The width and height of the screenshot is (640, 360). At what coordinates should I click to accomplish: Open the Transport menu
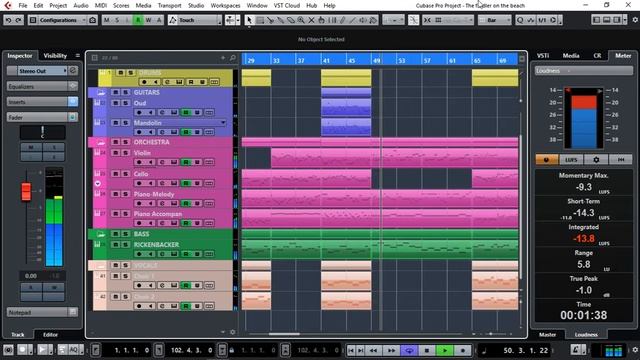tap(169, 5)
